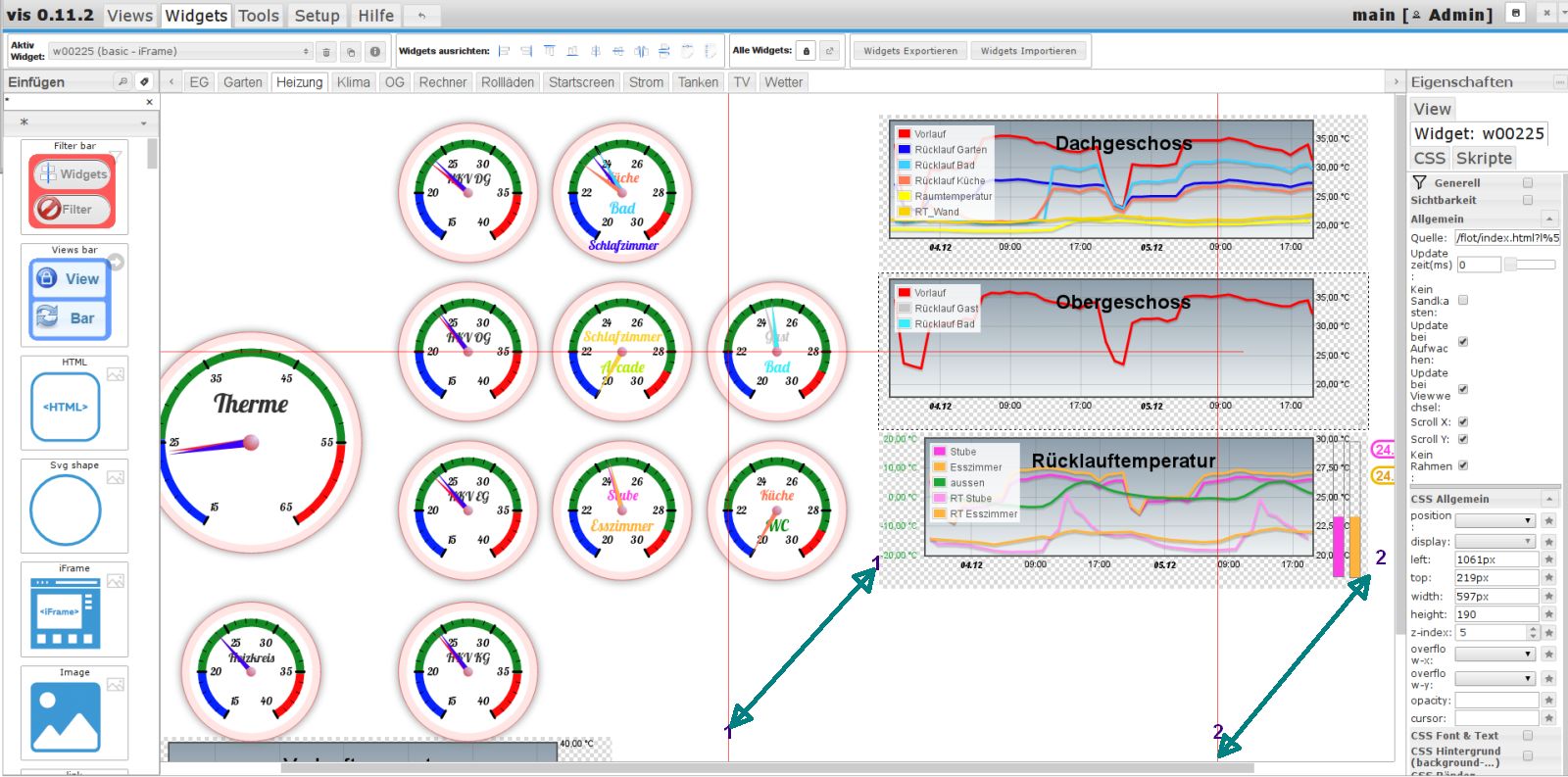Open the Tools menu
This screenshot has height=777, width=1568.
point(259,16)
